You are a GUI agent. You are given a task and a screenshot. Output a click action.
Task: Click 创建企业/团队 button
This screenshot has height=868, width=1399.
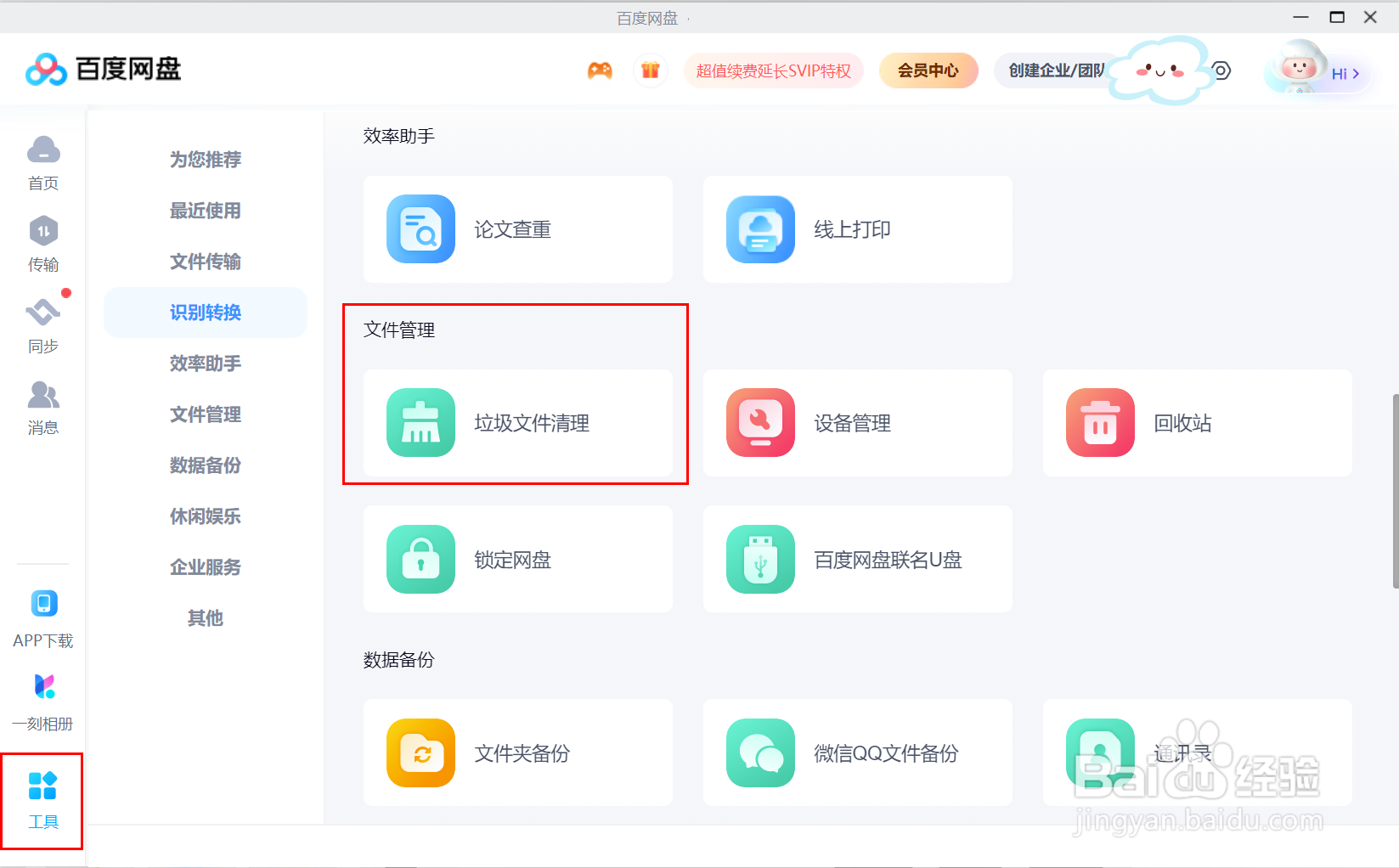click(x=1056, y=70)
